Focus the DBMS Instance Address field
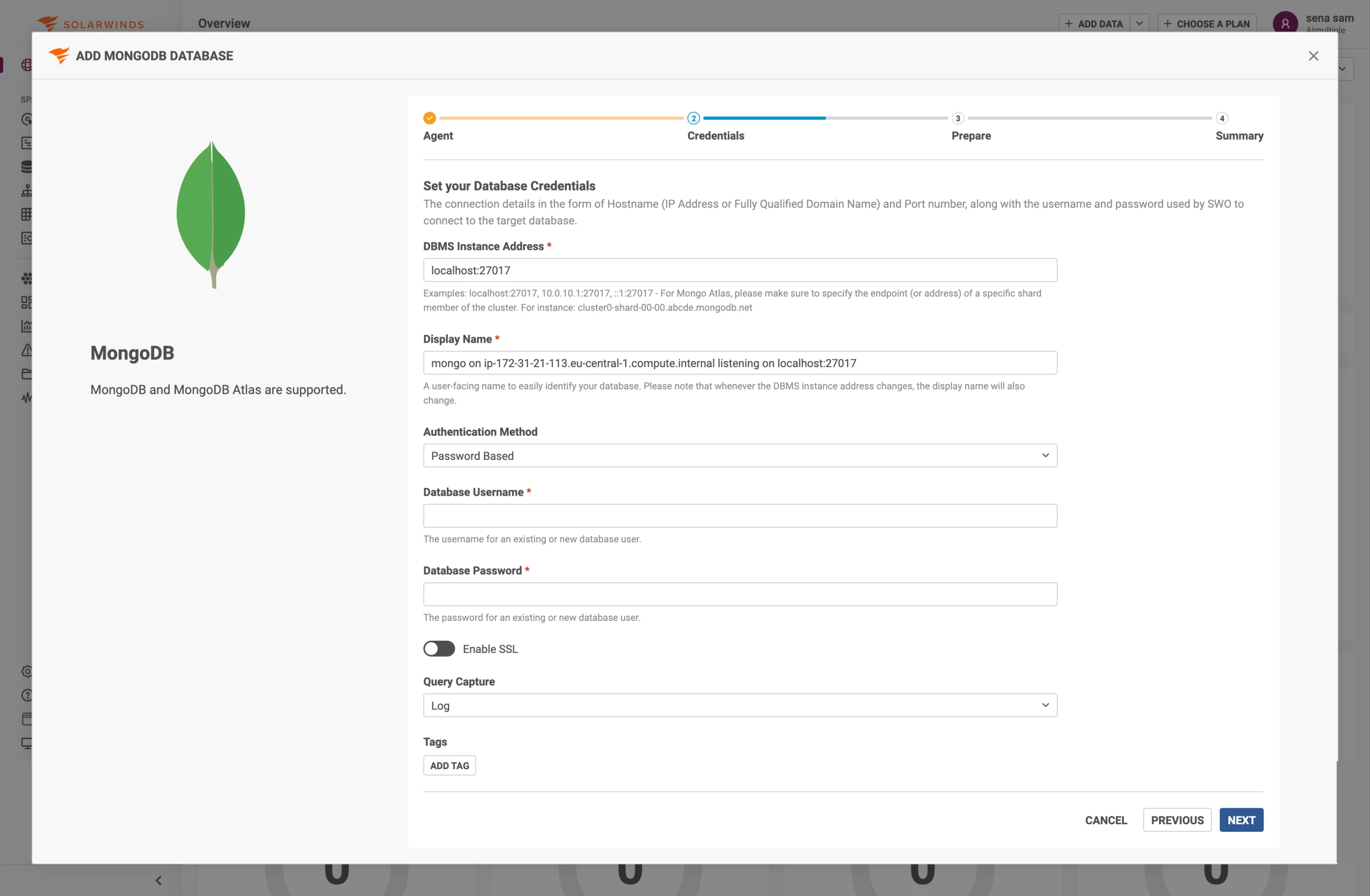The image size is (1370, 896). pos(740,270)
